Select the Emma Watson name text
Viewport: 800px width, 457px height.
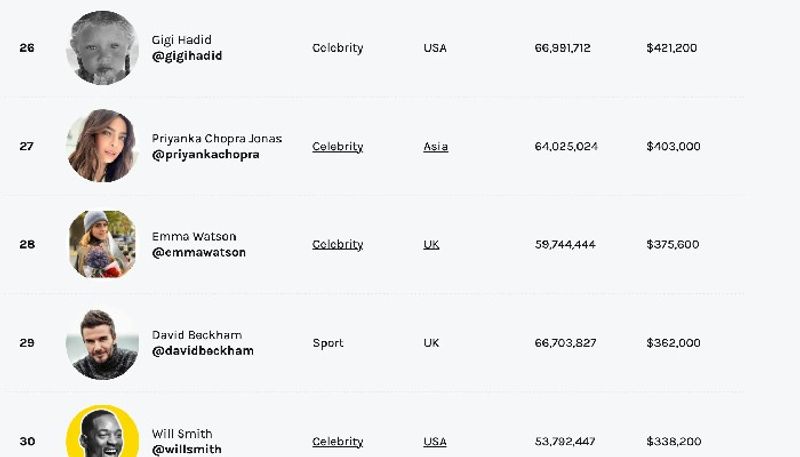(194, 237)
